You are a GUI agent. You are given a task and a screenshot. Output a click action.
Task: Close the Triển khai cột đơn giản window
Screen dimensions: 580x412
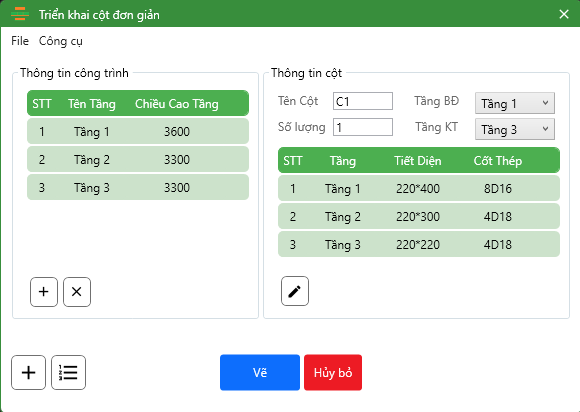click(564, 14)
